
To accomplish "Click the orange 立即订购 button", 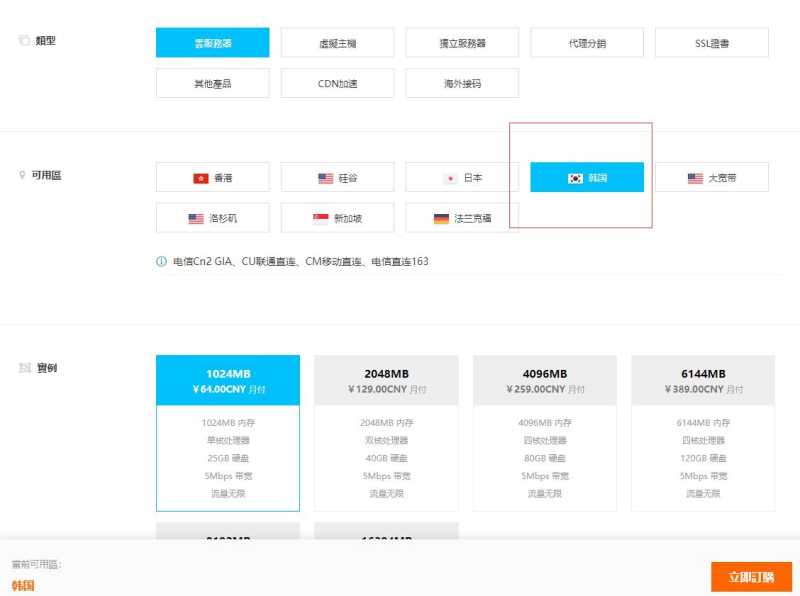I will coord(748,576).
